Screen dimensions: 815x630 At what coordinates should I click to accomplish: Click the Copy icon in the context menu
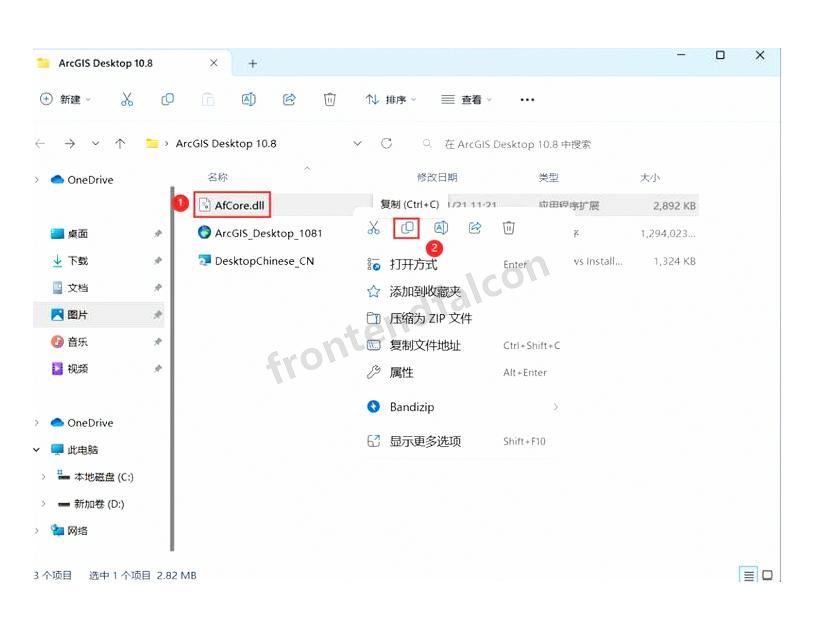[407, 228]
